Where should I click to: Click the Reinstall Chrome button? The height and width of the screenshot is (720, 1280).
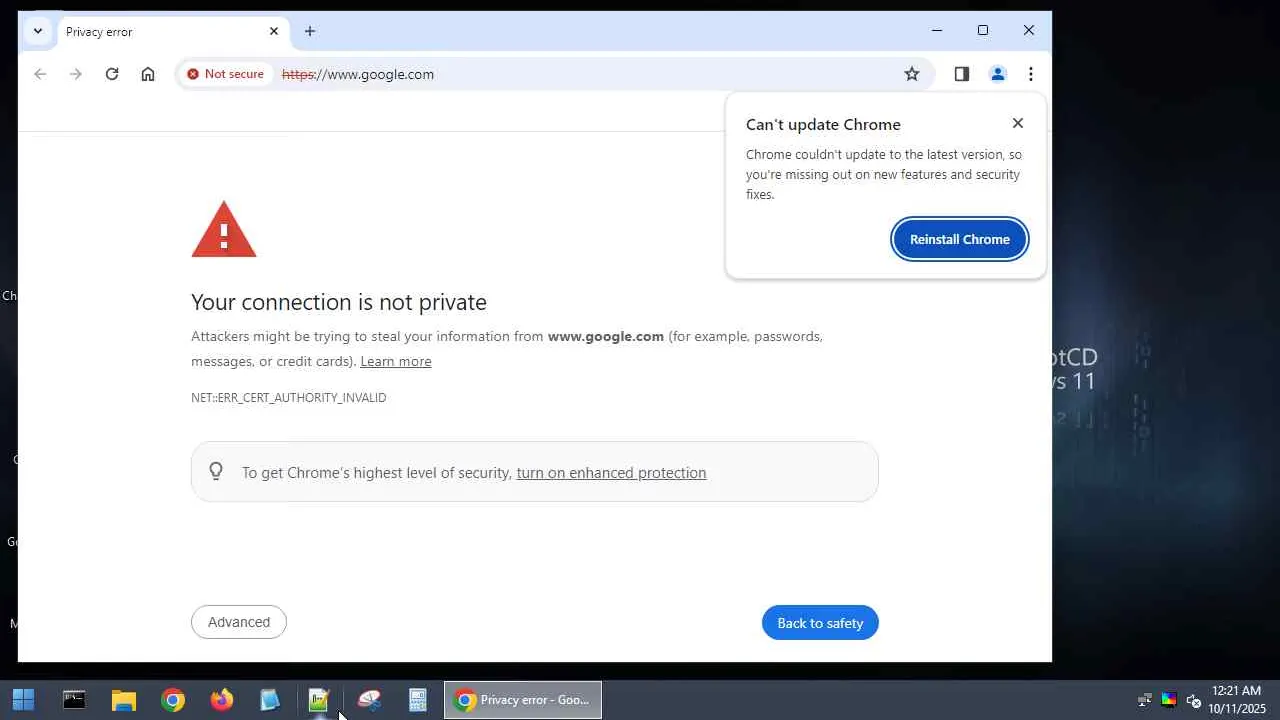pos(960,239)
